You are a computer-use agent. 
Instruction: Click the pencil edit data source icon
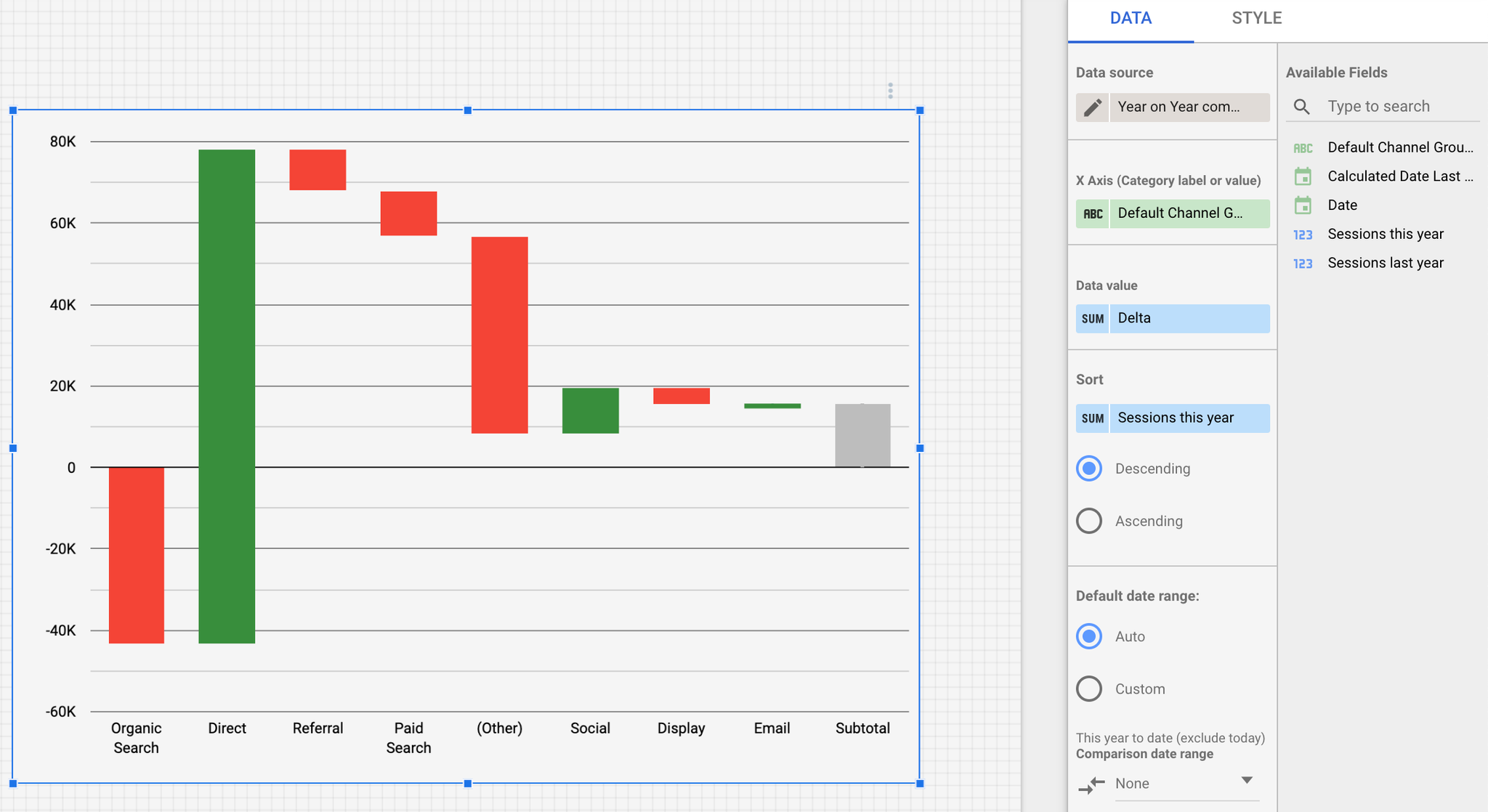(1092, 107)
